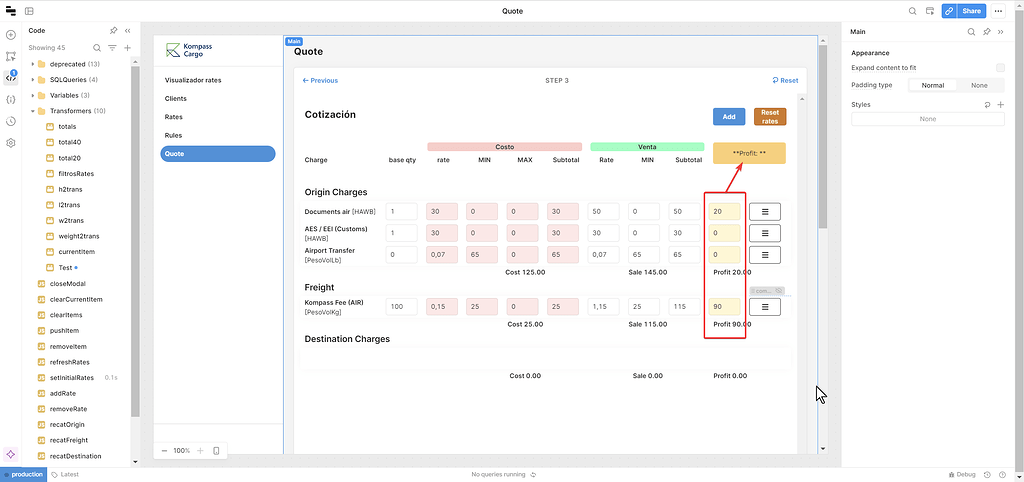Pin the Code panel

(x=113, y=31)
